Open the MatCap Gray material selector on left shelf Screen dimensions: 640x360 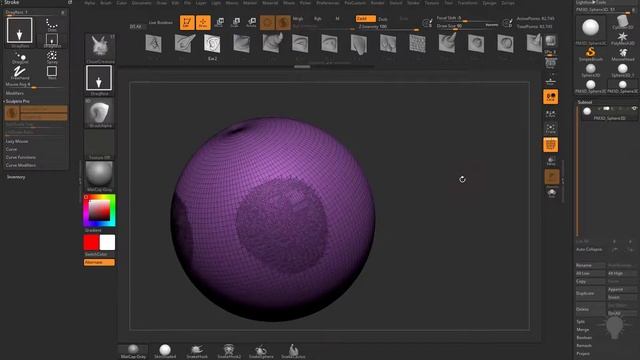click(x=99, y=176)
